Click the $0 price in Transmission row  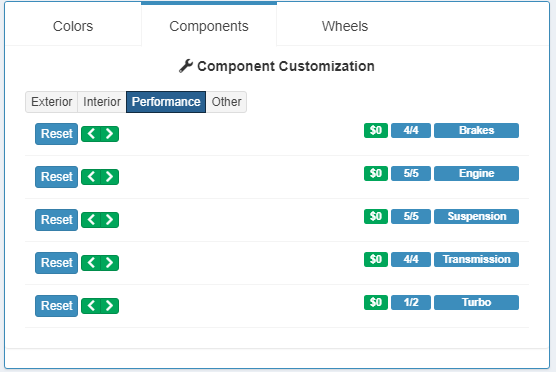pos(376,259)
